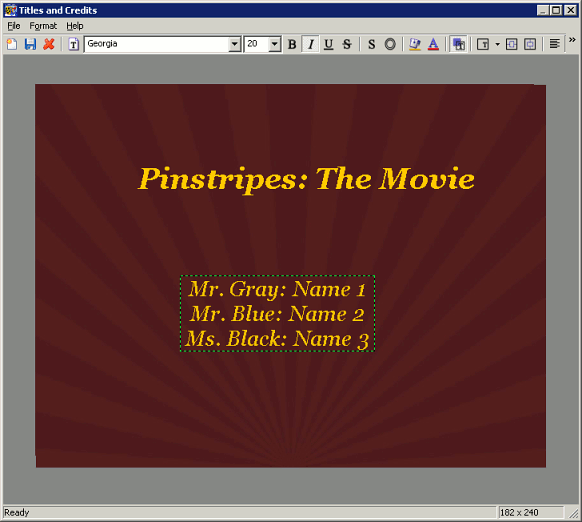Pick the font color
Viewport: 582px width, 522px height.
pyautogui.click(x=433, y=44)
